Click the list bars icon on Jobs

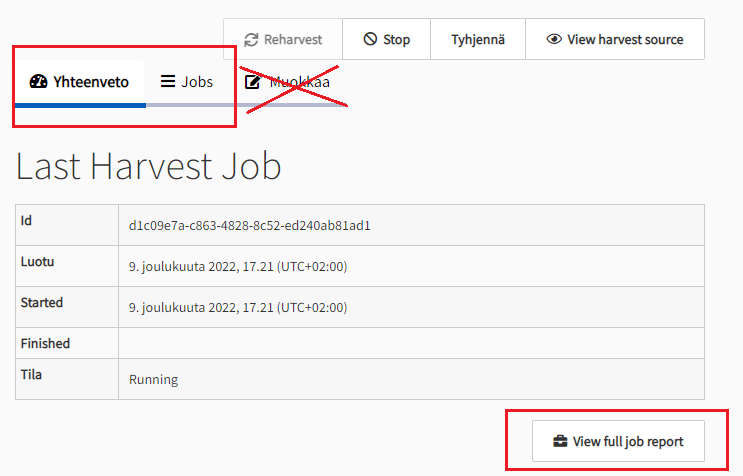[168, 82]
